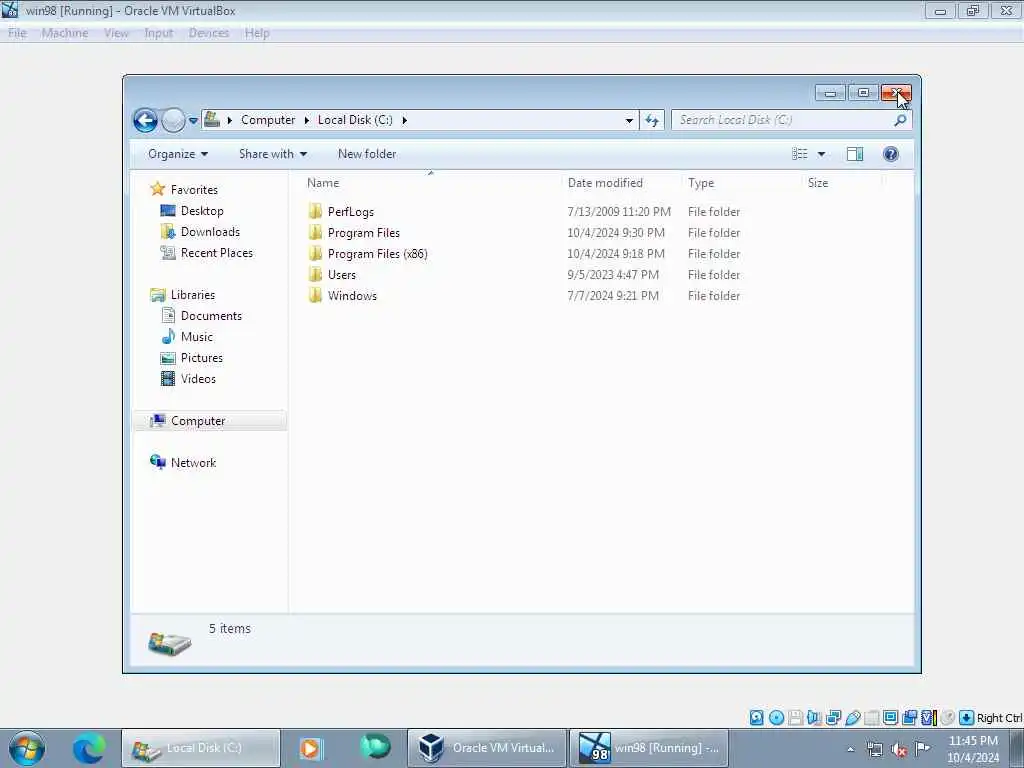
Task: Open Explorer Help question mark icon
Action: [891, 154]
